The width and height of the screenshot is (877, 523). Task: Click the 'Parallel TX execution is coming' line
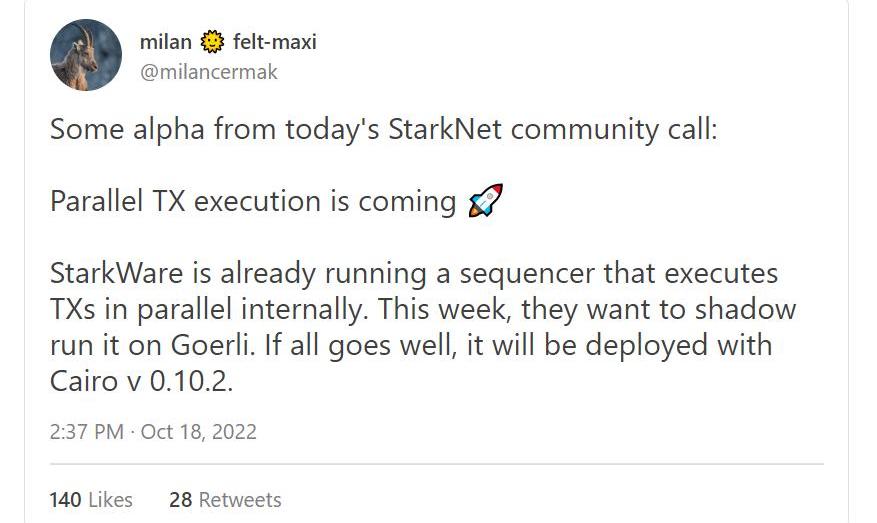click(x=253, y=201)
